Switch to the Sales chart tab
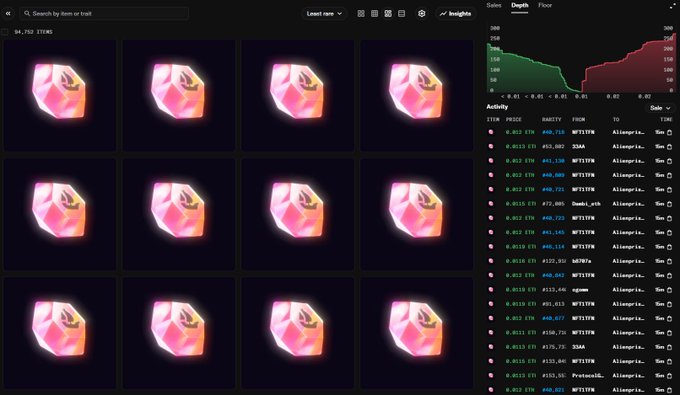680x395 pixels. click(494, 5)
